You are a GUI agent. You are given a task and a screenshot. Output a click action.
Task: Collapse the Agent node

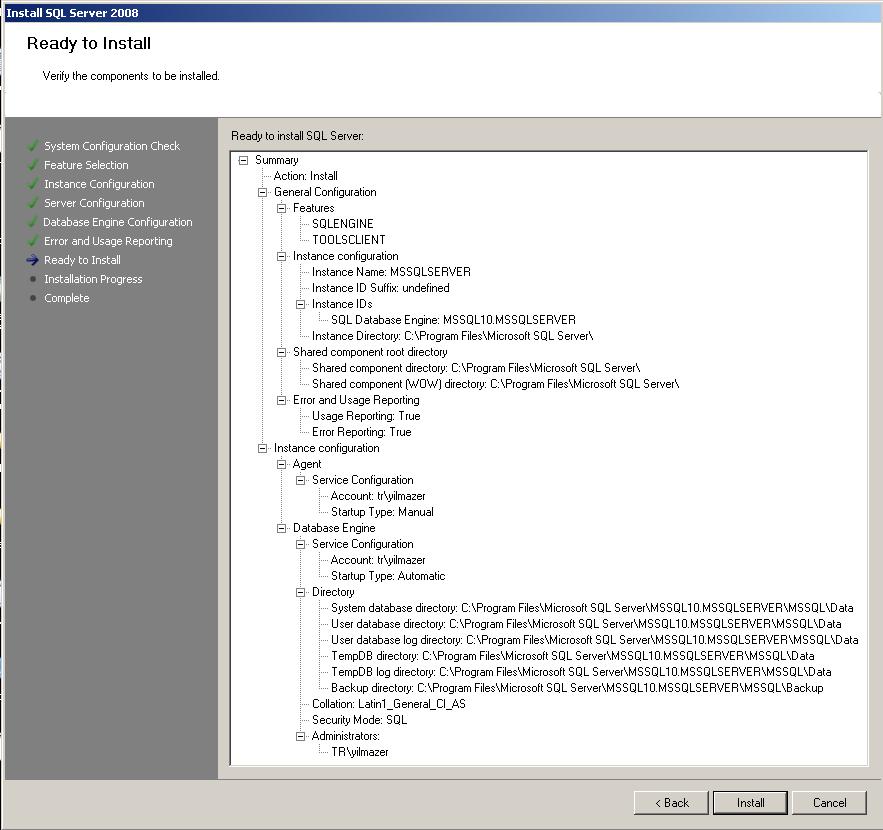[x=282, y=465]
